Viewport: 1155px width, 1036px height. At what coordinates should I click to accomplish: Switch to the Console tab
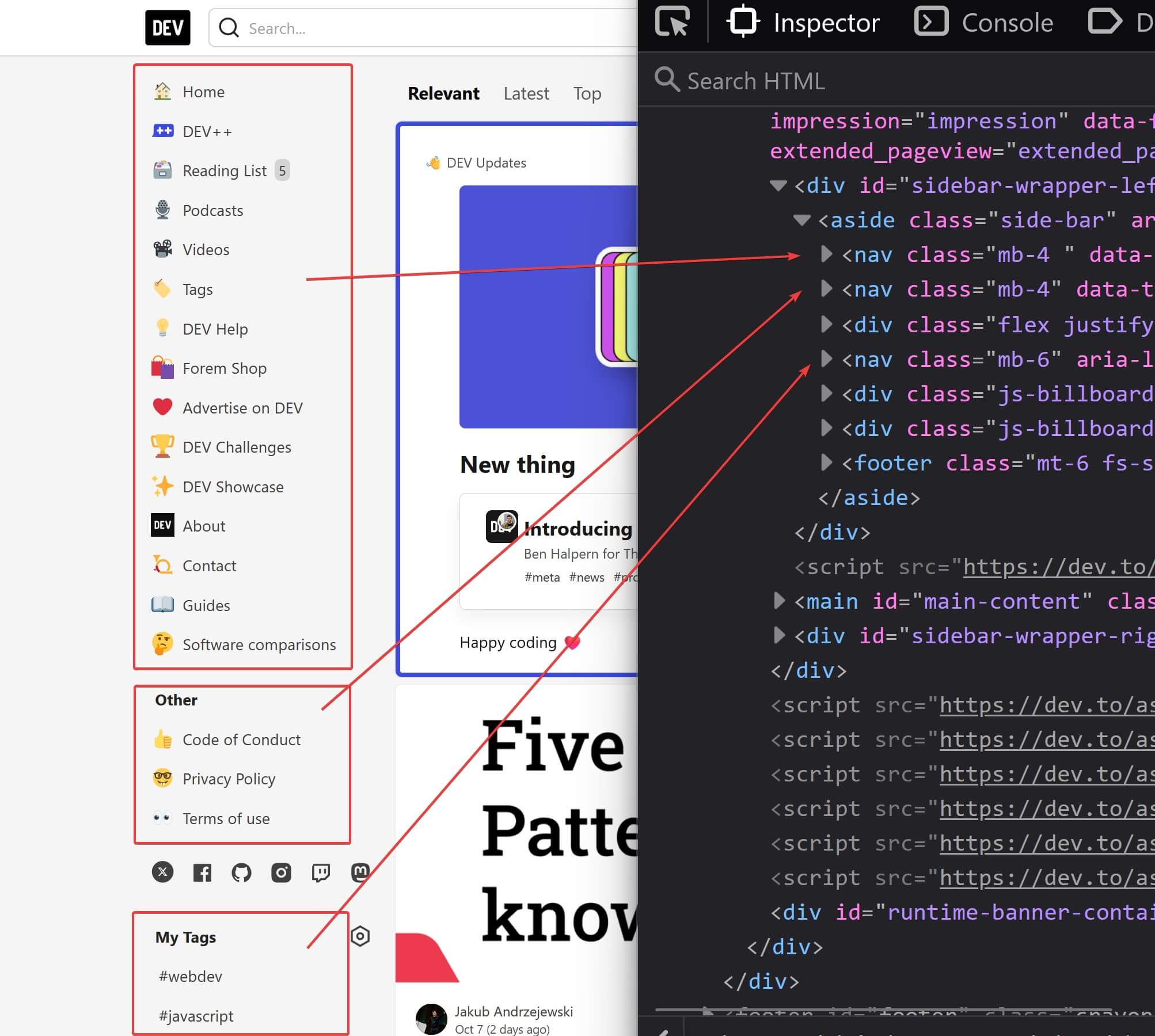coord(984,22)
